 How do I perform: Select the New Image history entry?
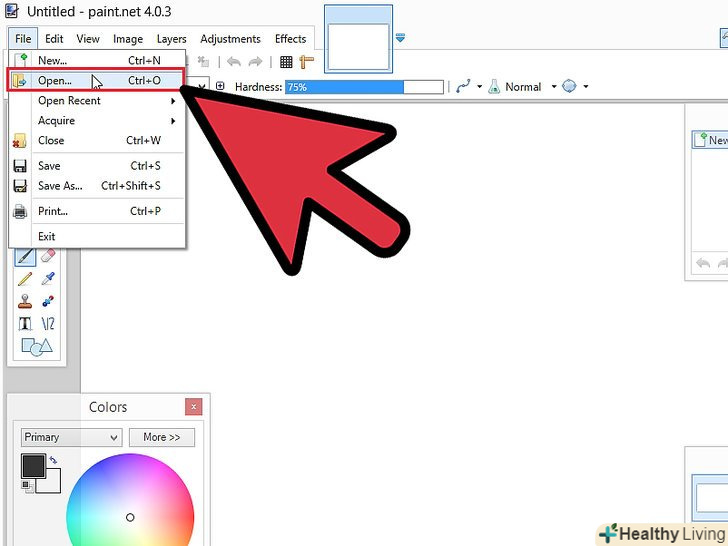coord(710,140)
